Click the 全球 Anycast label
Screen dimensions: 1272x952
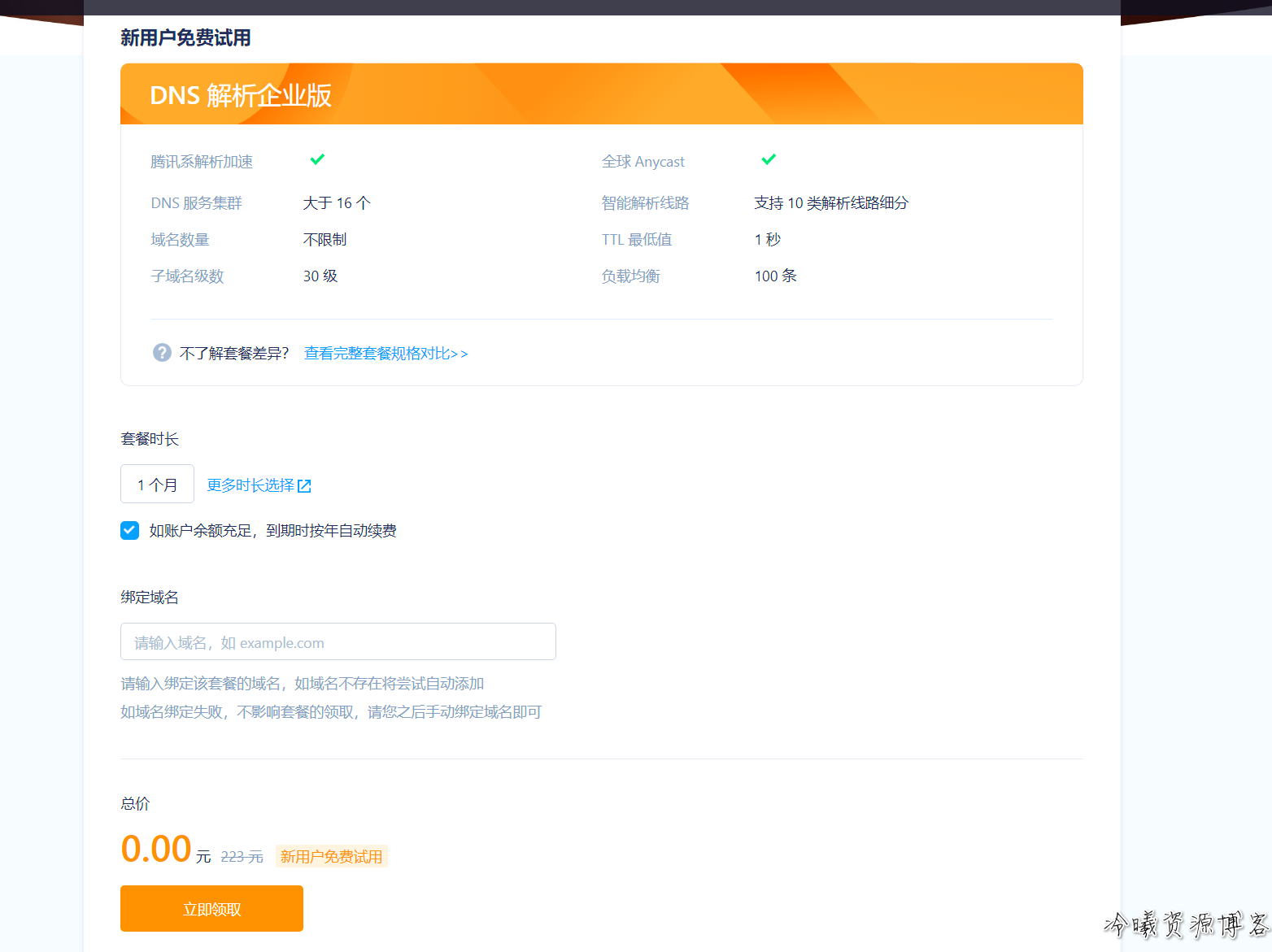click(643, 162)
